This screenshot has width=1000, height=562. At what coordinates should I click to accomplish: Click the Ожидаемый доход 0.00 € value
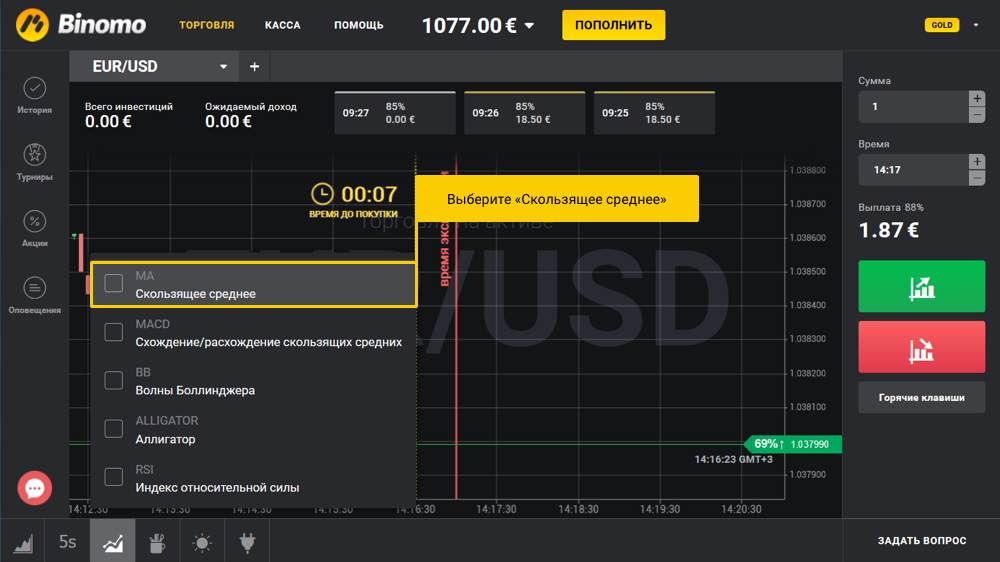[228, 122]
